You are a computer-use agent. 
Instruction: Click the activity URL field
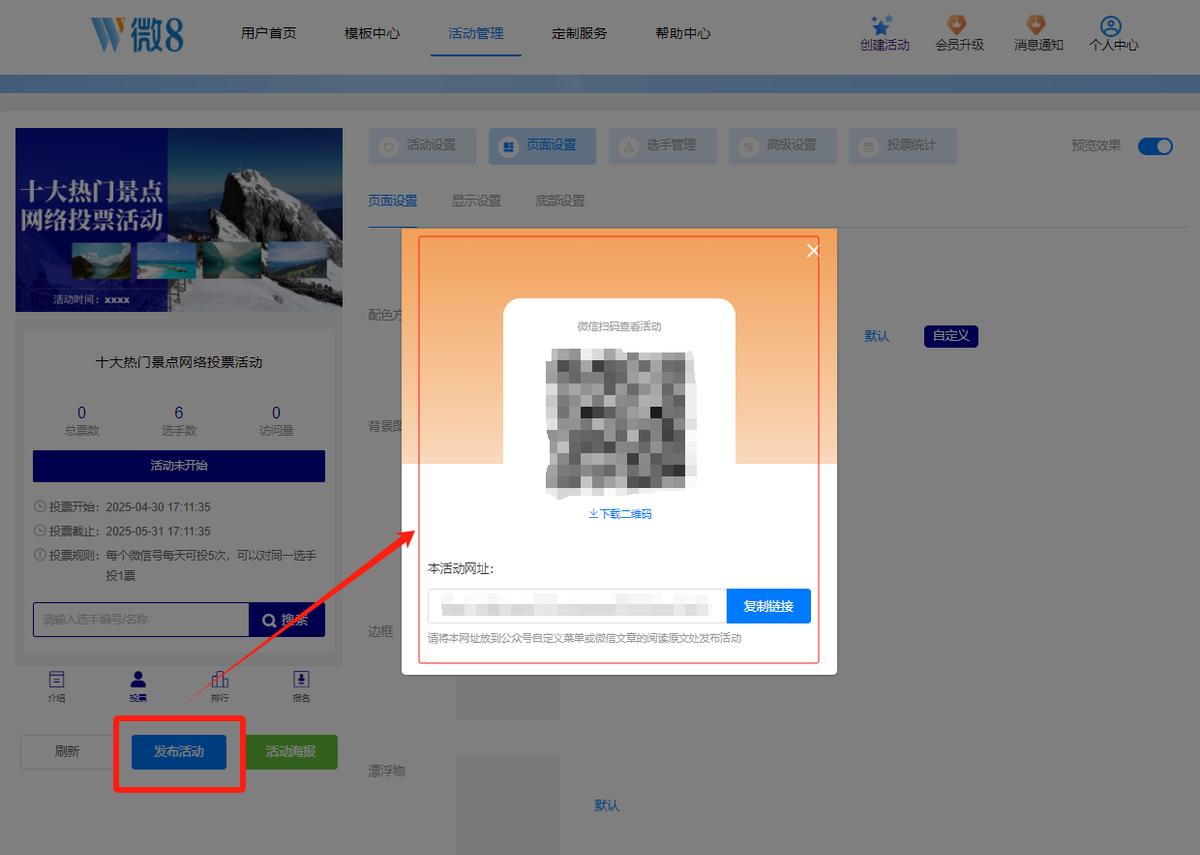coord(577,606)
